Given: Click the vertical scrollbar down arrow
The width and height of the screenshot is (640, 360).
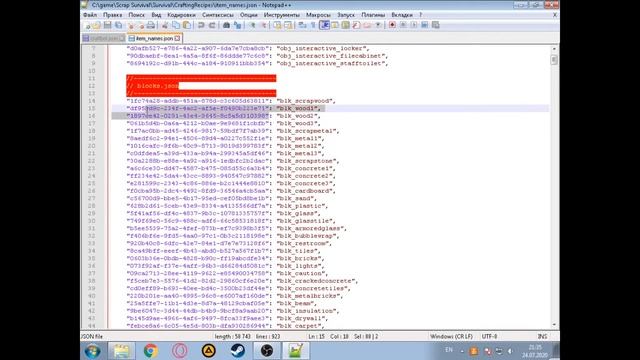Looking at the screenshot, I should [x=554, y=325].
